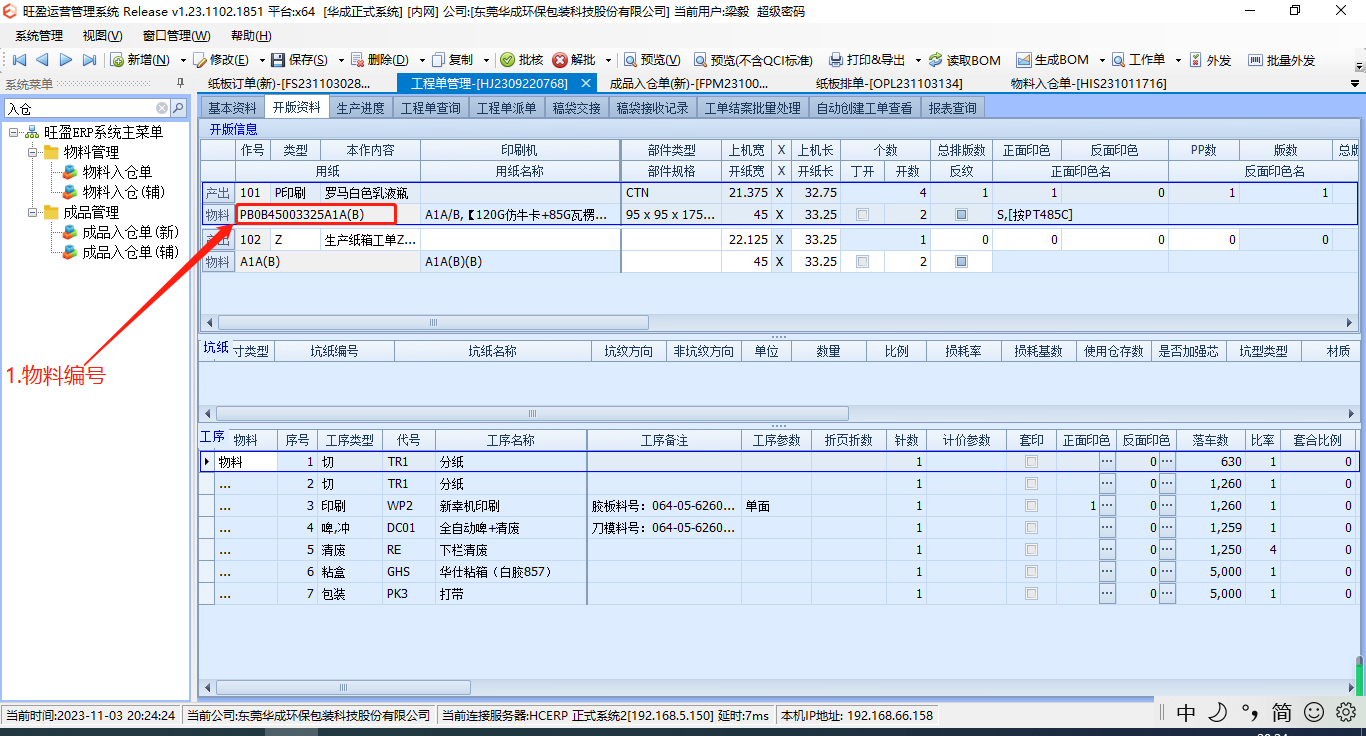Open the 解批 dropdown arrow

click(x=607, y=60)
